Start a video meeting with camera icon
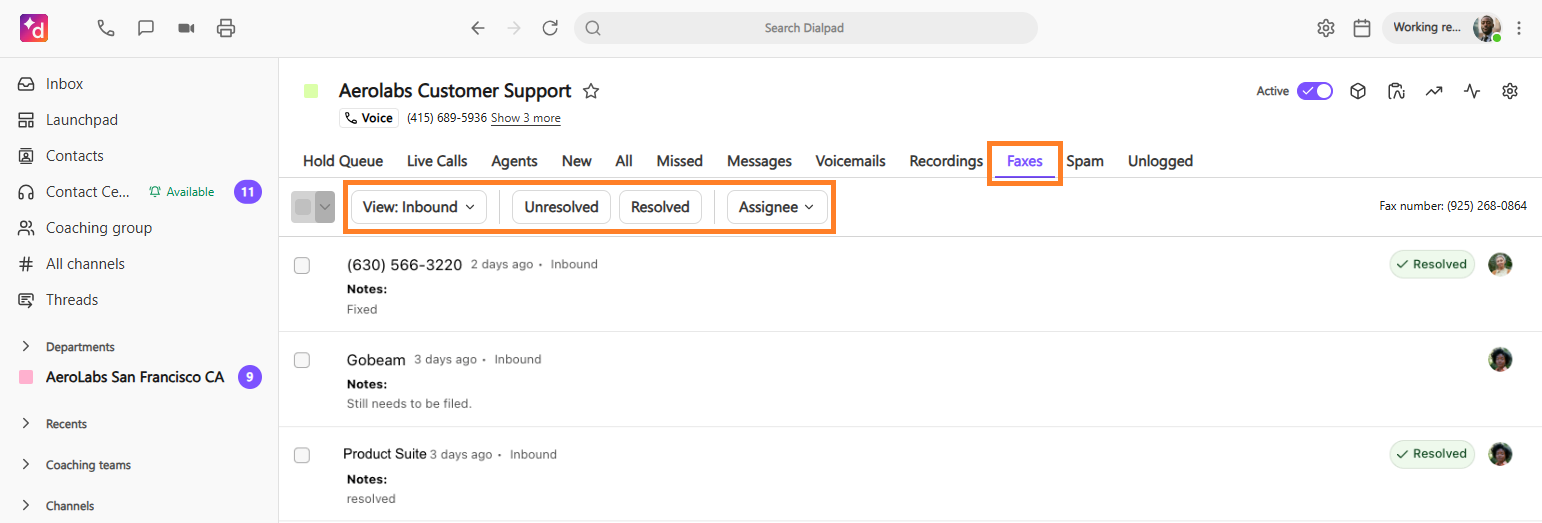The width and height of the screenshot is (1542, 523). pos(186,28)
